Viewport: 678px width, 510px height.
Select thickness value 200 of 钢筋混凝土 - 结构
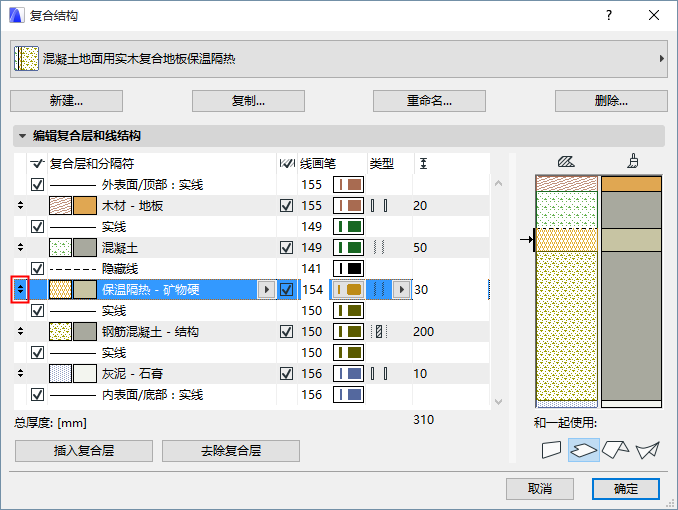point(423,332)
